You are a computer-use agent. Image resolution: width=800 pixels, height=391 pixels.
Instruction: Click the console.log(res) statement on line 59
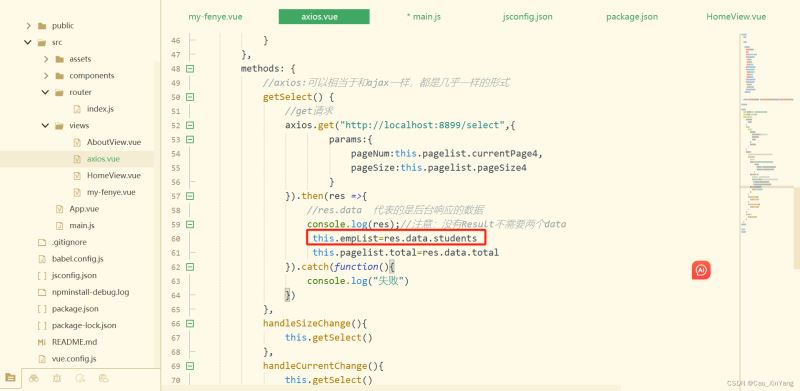353,224
